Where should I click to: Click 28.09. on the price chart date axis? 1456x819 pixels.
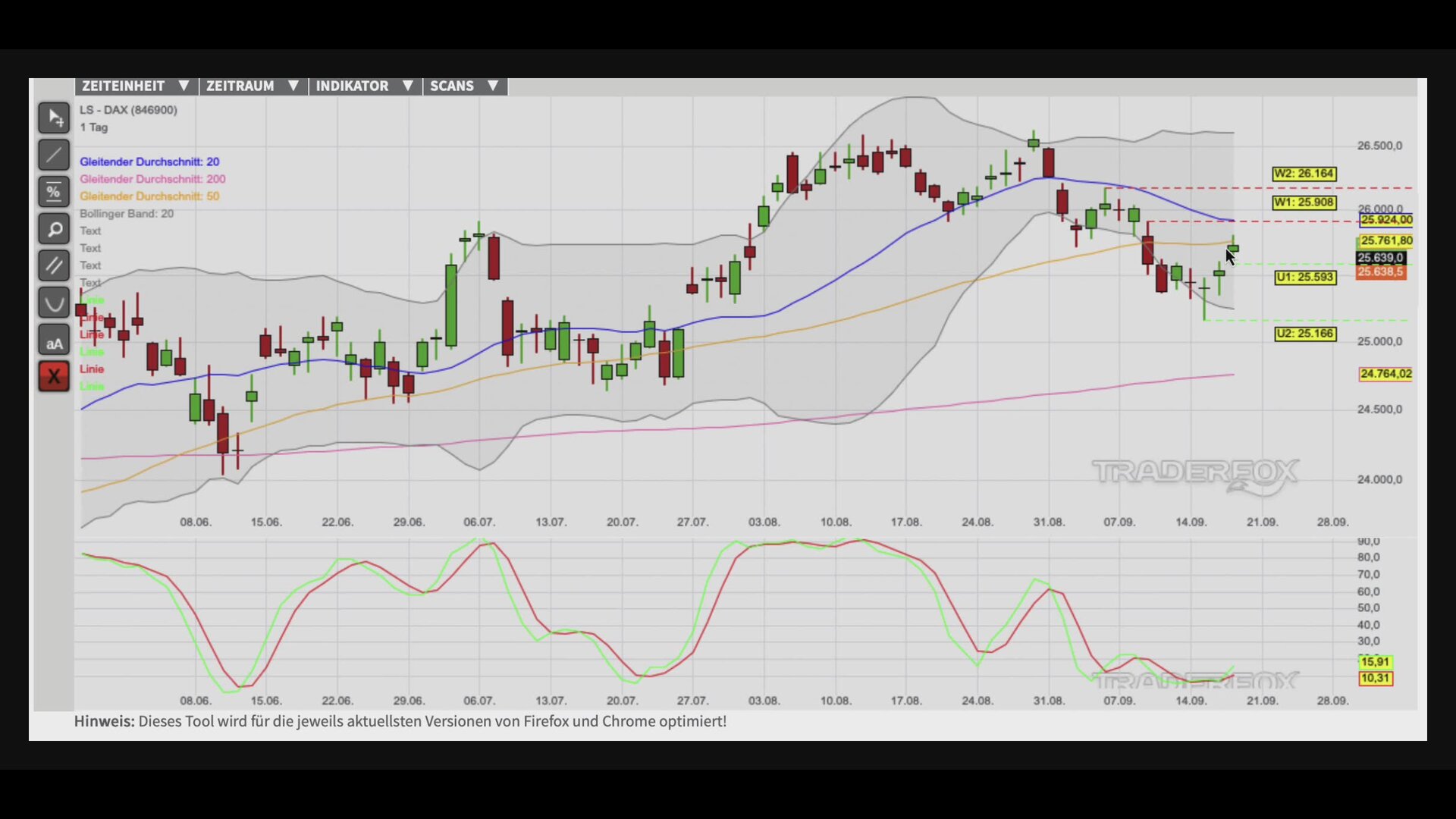click(x=1332, y=522)
